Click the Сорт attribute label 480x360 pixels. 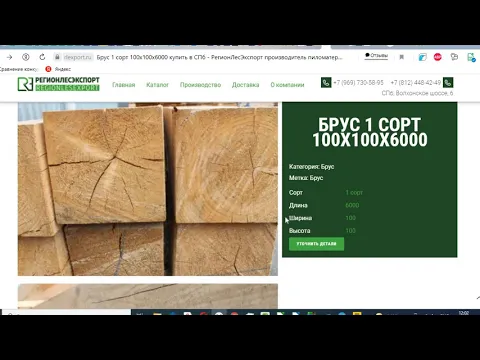296,193
